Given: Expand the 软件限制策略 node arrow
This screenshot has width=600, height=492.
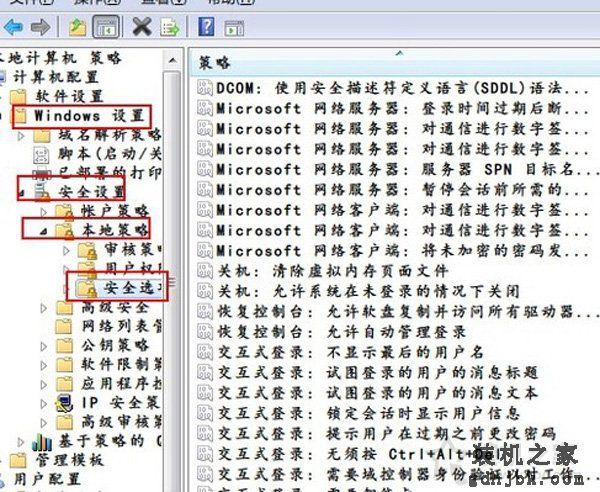Looking at the screenshot, I should [x=44, y=366].
